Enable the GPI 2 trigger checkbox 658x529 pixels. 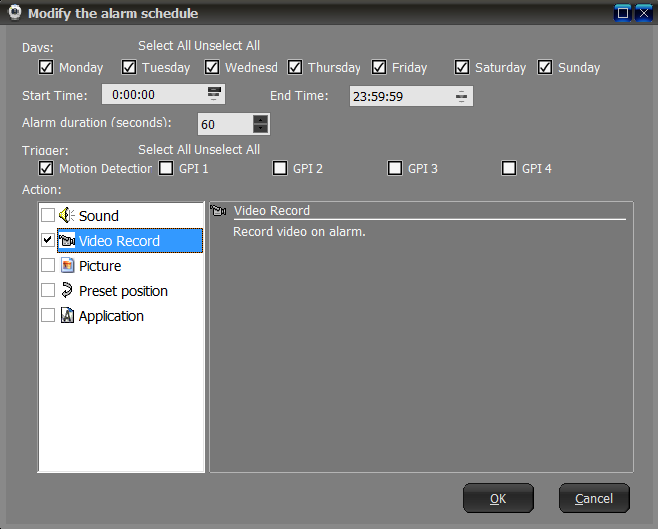(x=280, y=168)
